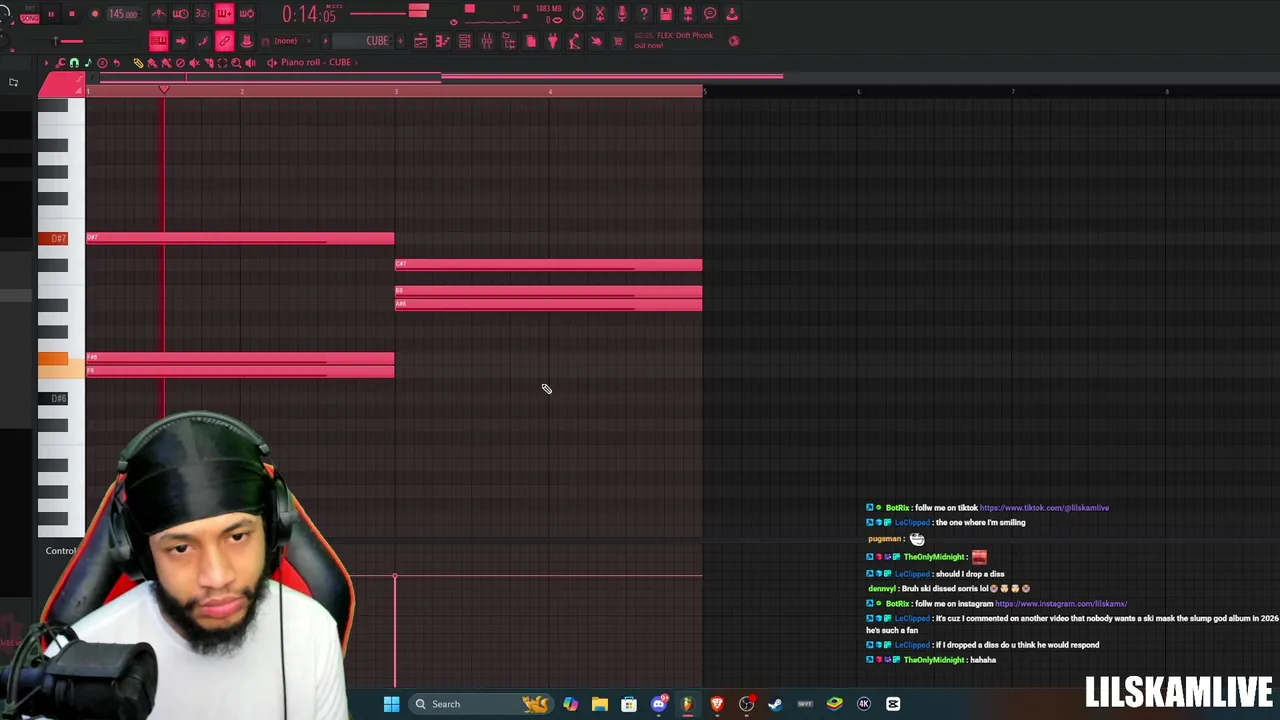Open Brave browser from the taskbar
Screen dimensions: 1280x720
point(717,704)
